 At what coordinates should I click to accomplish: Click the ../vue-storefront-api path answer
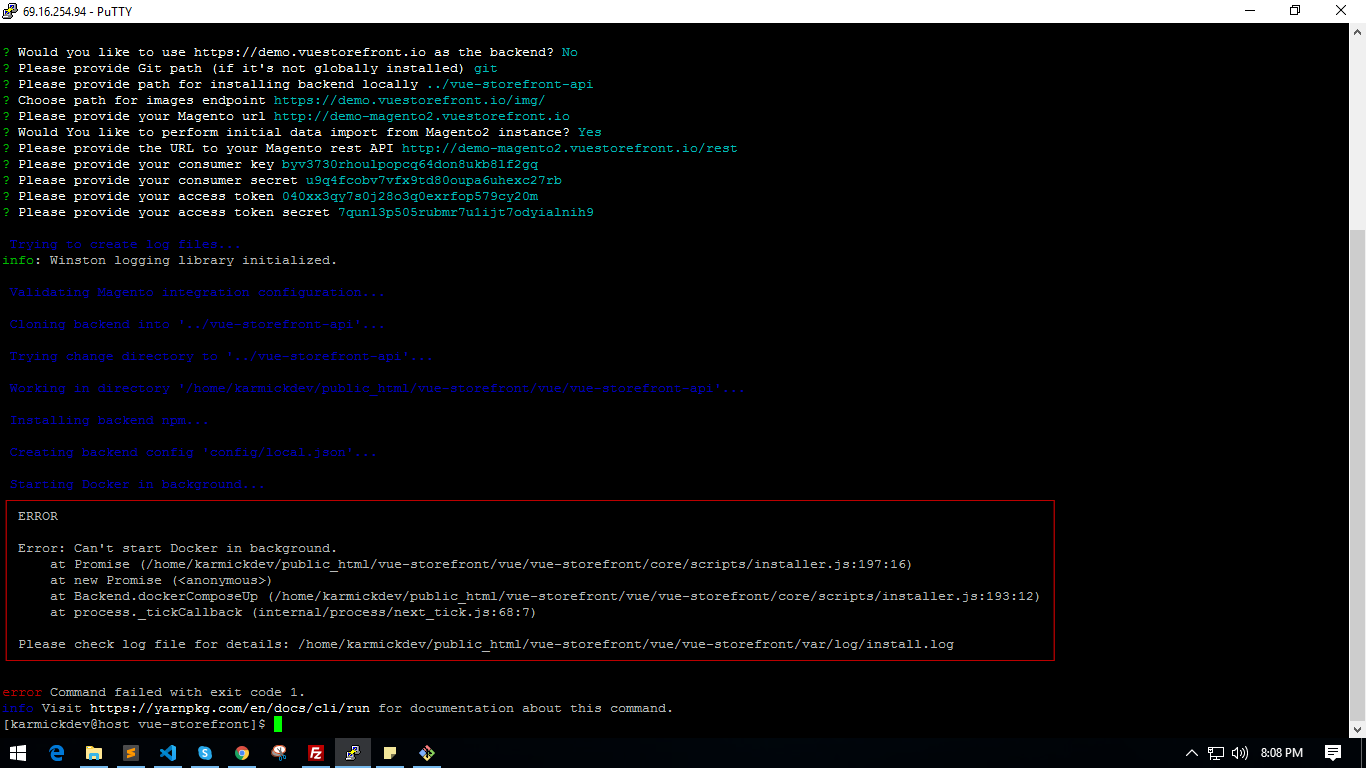pos(510,84)
